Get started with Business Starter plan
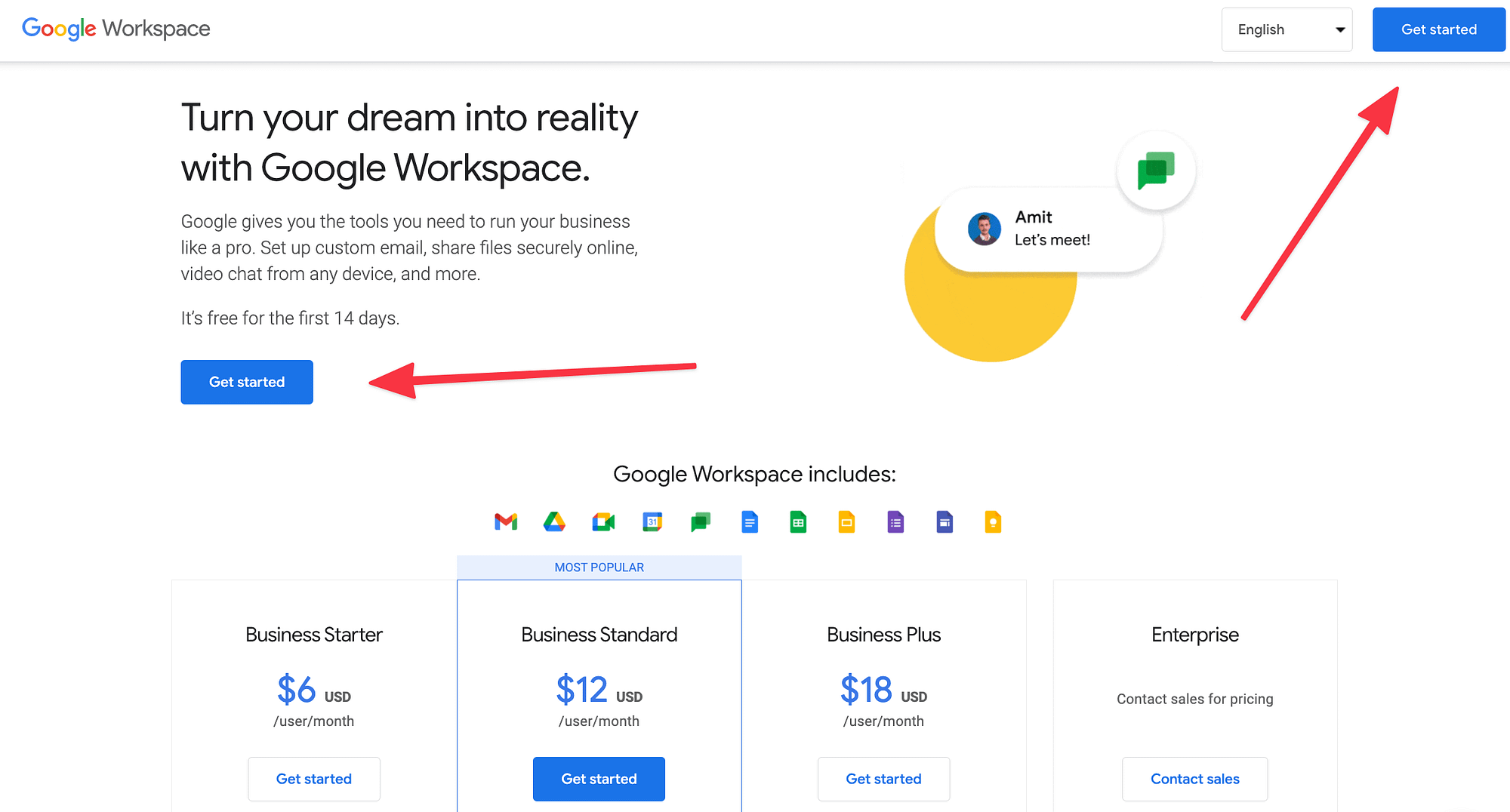The image size is (1510, 812). 314,779
